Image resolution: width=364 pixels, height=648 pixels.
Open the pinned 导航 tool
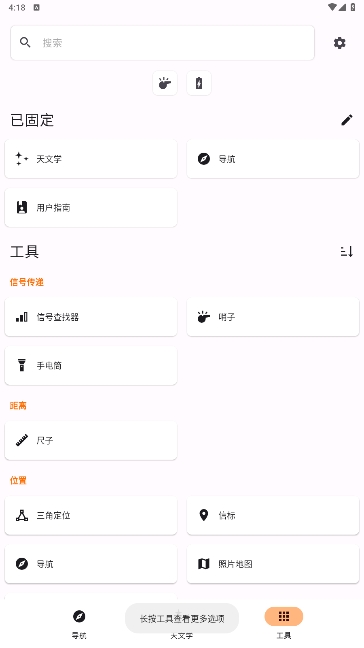273,159
